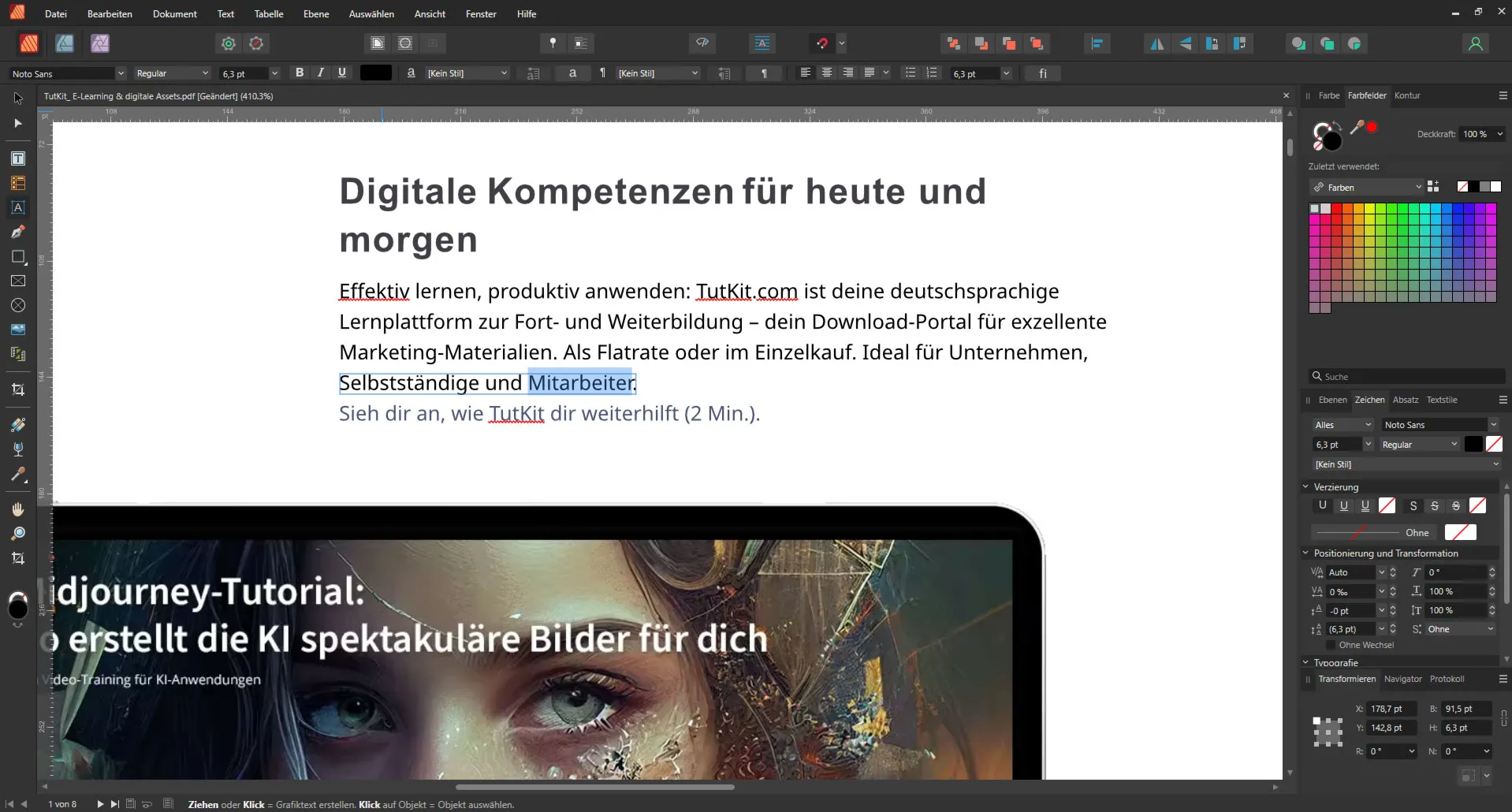Open the Datei menu
The width and height of the screenshot is (1512, 812).
coord(56,13)
